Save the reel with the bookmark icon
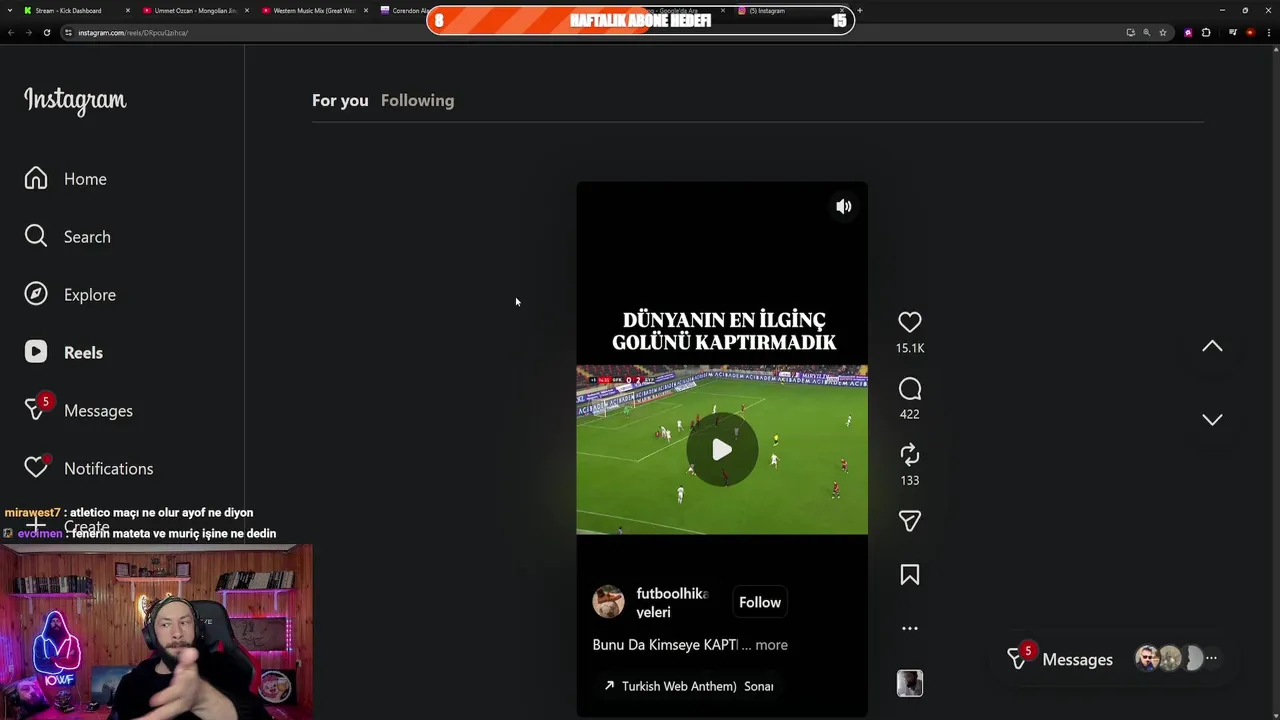 909,575
